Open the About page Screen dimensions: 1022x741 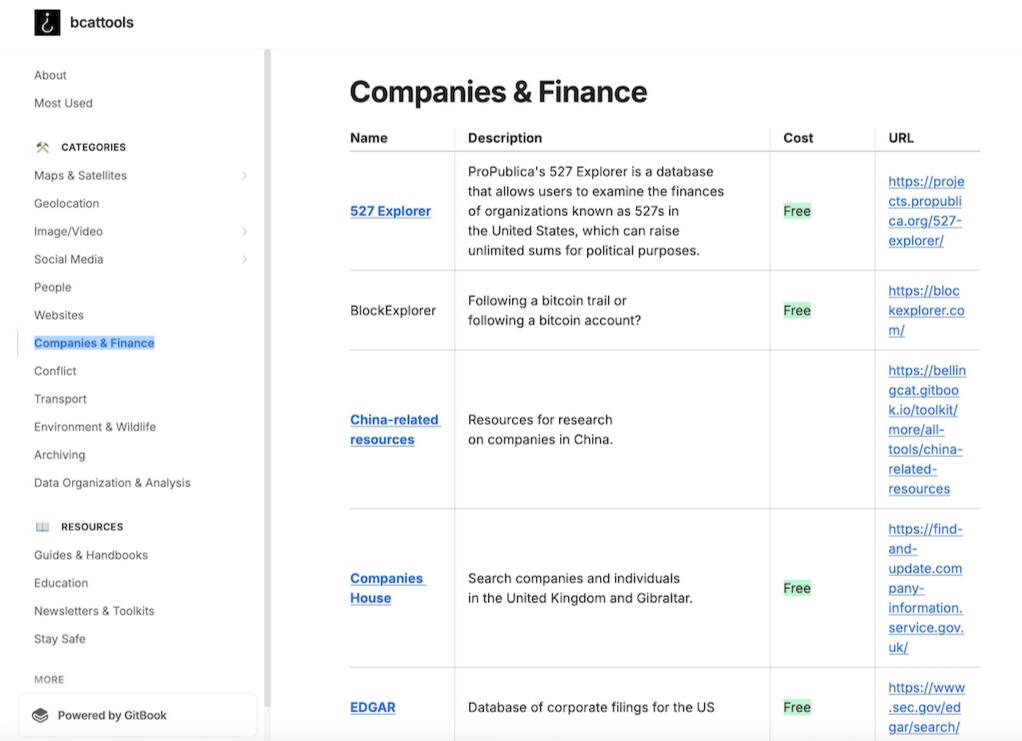coord(50,75)
